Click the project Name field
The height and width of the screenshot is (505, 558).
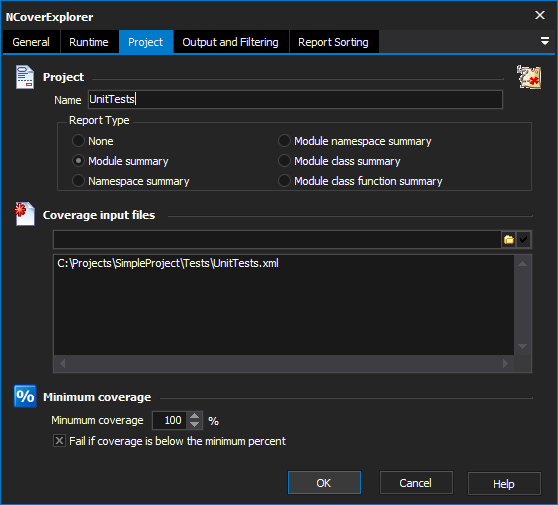tap(295, 99)
